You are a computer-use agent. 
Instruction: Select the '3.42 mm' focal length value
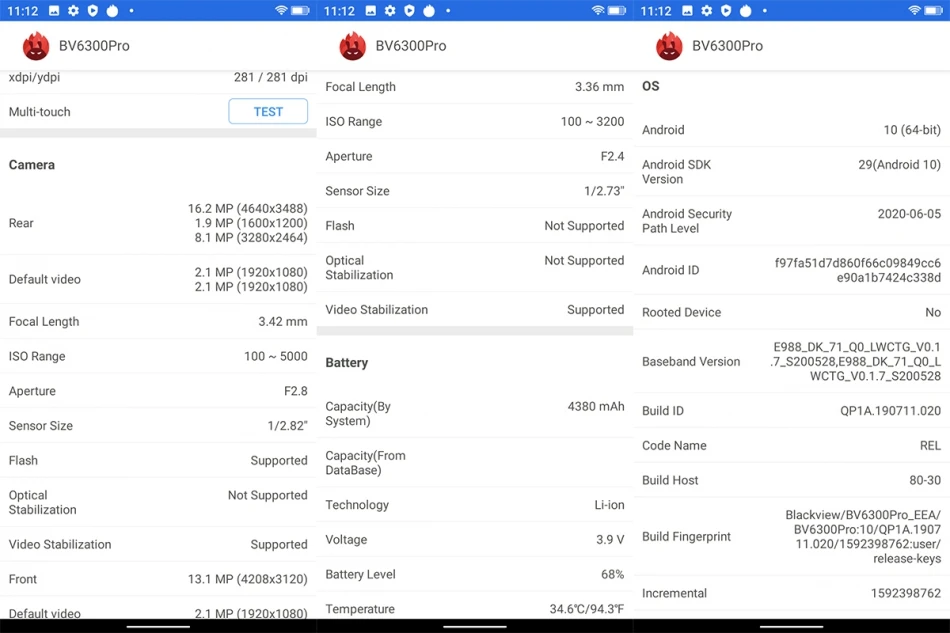click(x=283, y=322)
